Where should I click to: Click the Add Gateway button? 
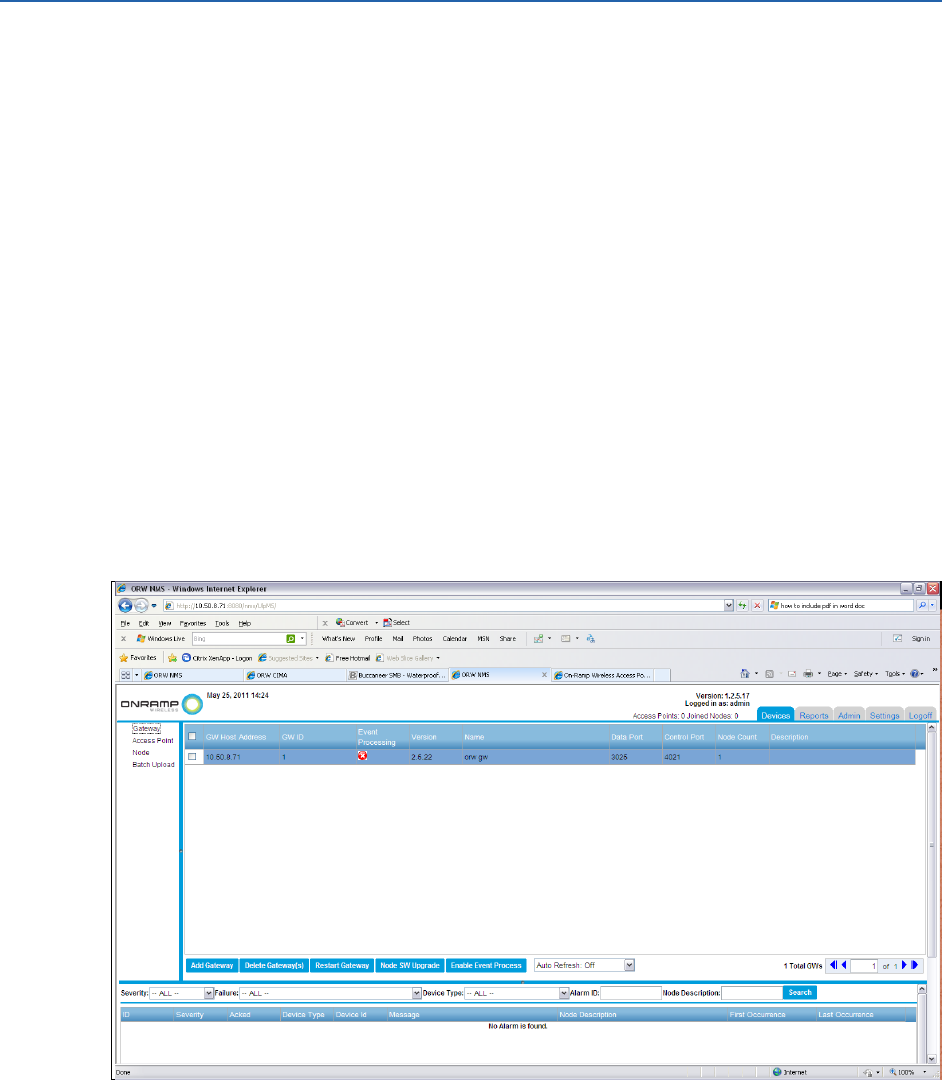pyautogui.click(x=212, y=965)
